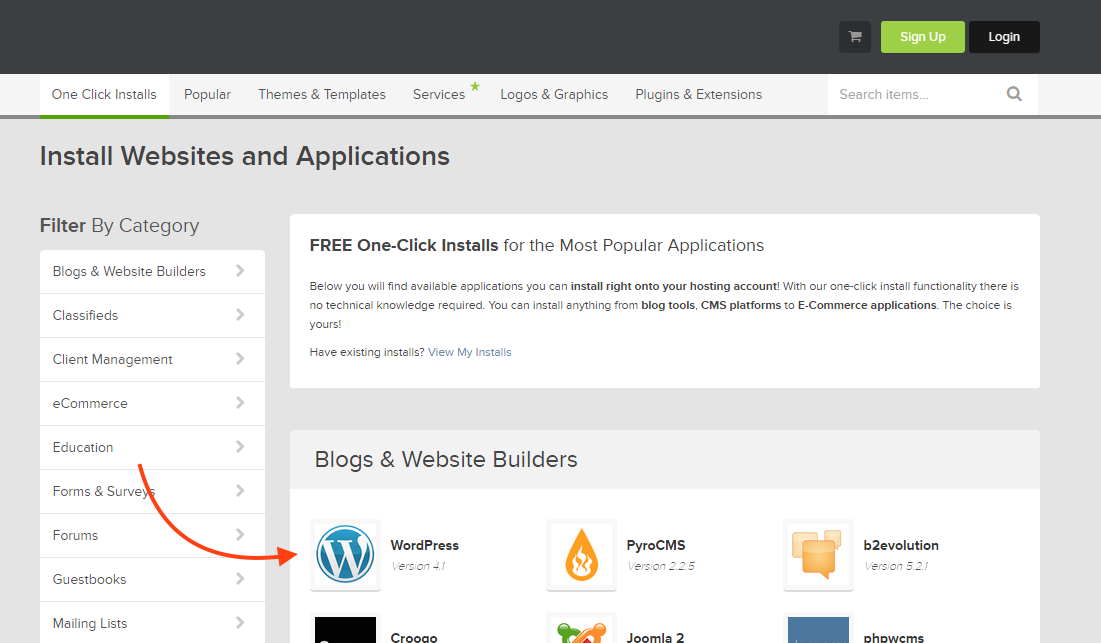
Task: Select the Guestbooks category label
Action: pos(89,579)
